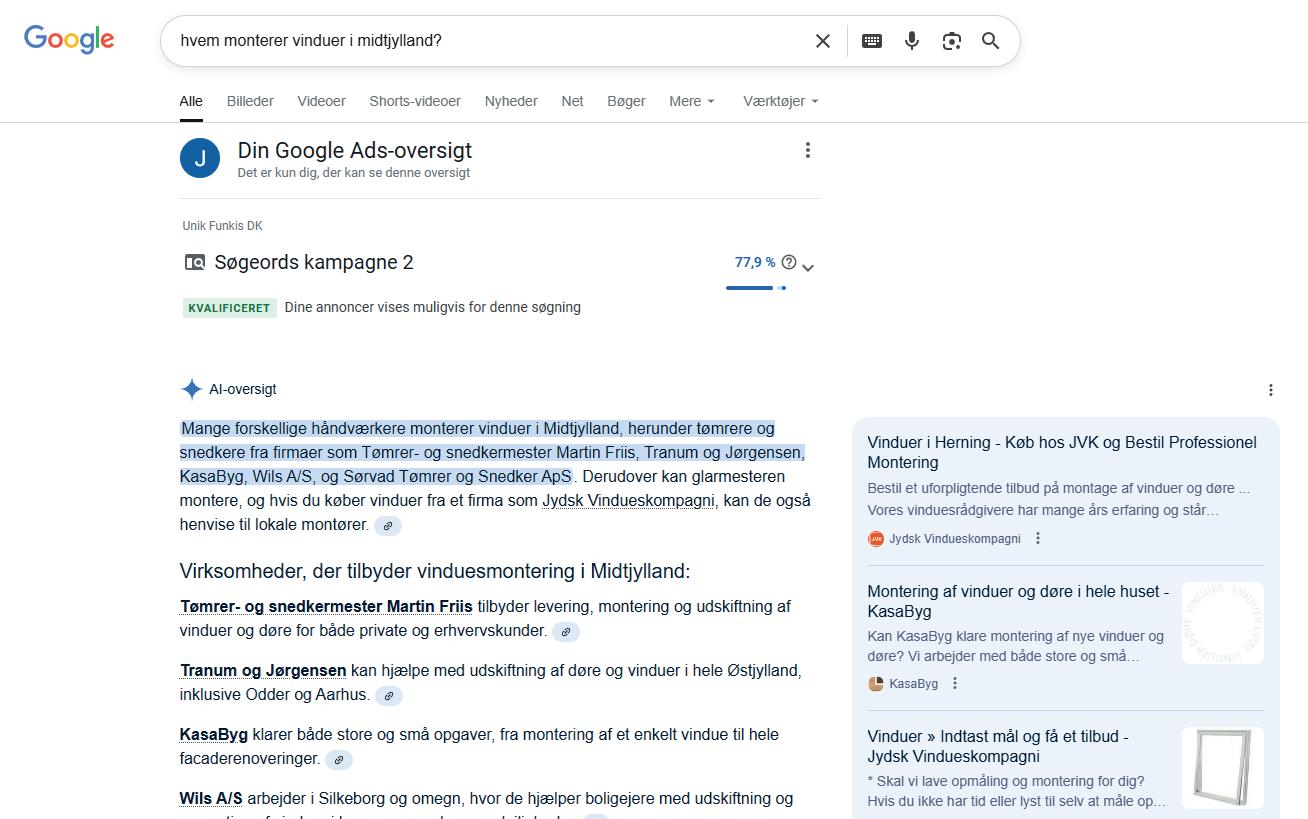
Task: Open the KasaByg card's circular logo thumbnail
Action: click(x=1223, y=623)
